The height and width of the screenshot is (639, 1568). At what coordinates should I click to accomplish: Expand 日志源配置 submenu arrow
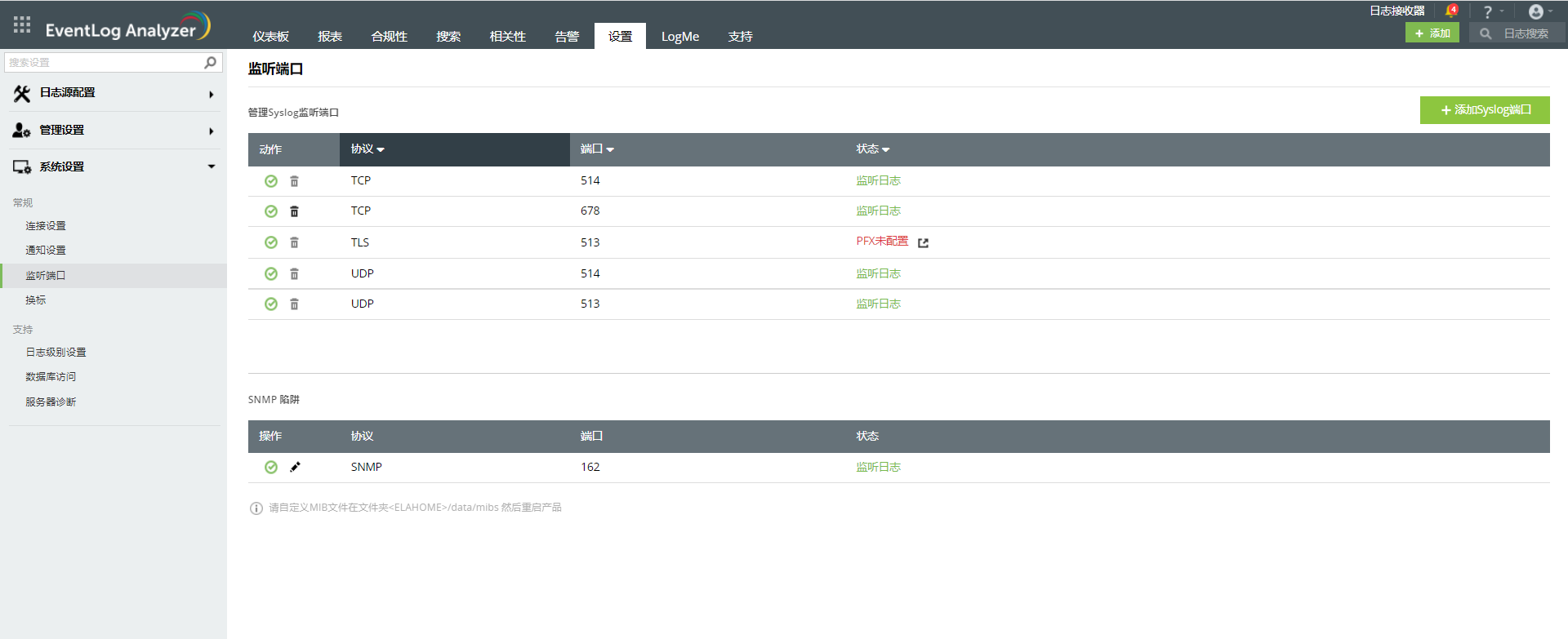point(212,94)
